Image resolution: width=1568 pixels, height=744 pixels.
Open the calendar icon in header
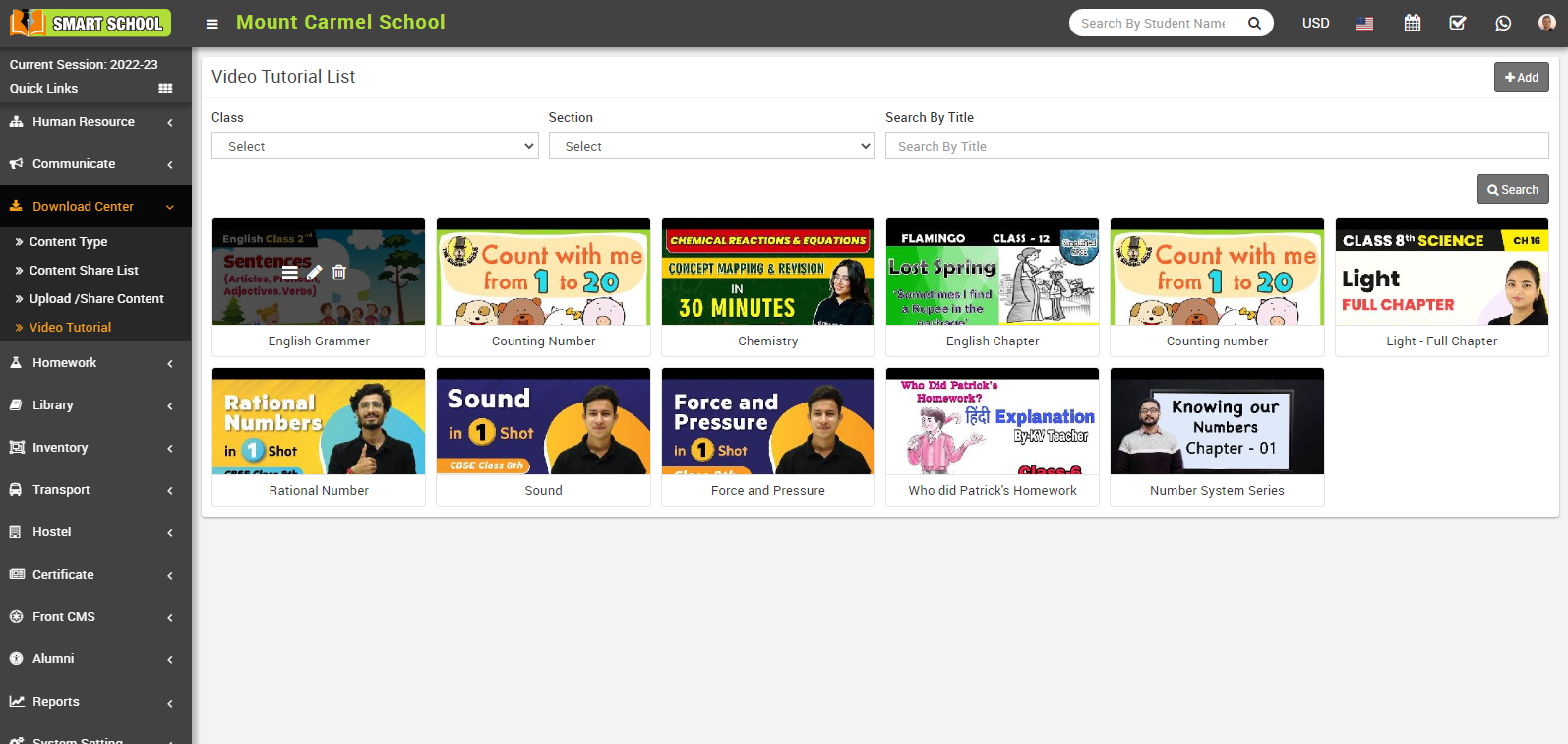click(1412, 23)
